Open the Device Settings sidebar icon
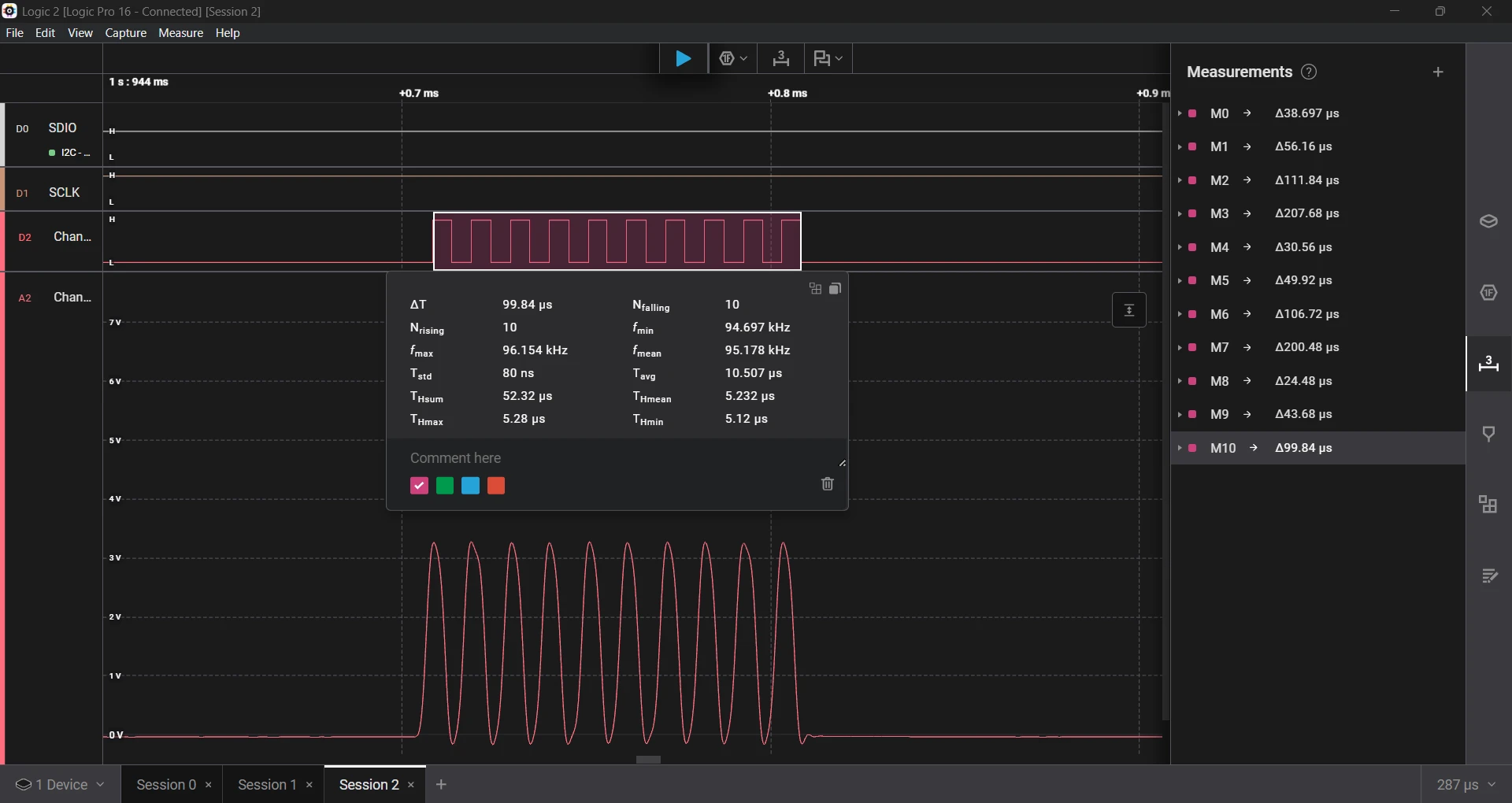1512x803 pixels. tap(1488, 221)
